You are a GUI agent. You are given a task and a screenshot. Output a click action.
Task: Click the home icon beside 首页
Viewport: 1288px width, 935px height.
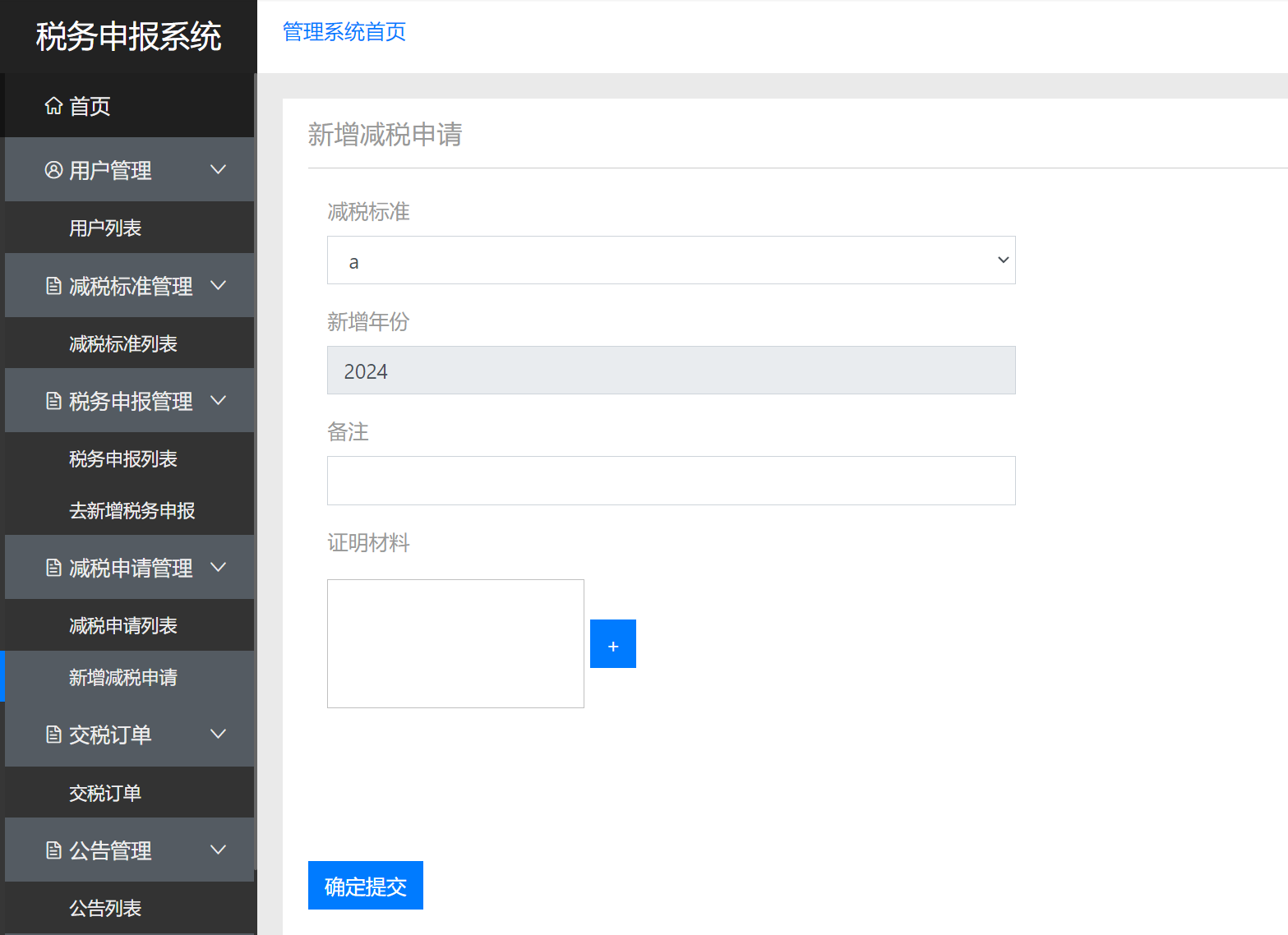pos(53,105)
